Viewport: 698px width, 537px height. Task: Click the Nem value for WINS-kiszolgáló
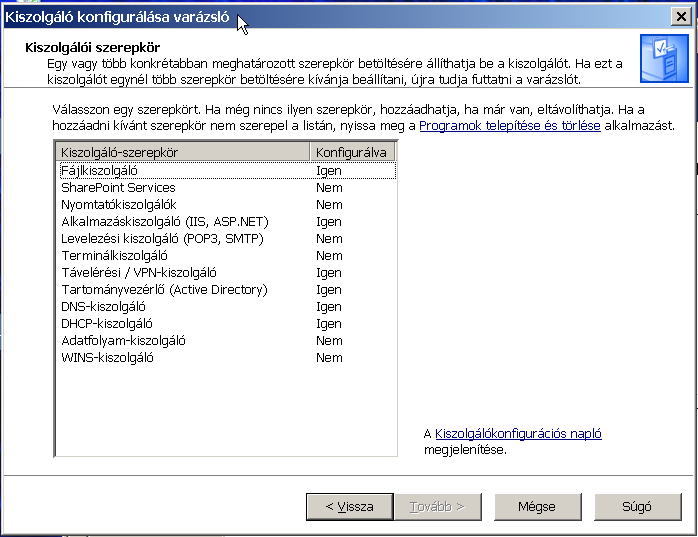click(x=329, y=358)
